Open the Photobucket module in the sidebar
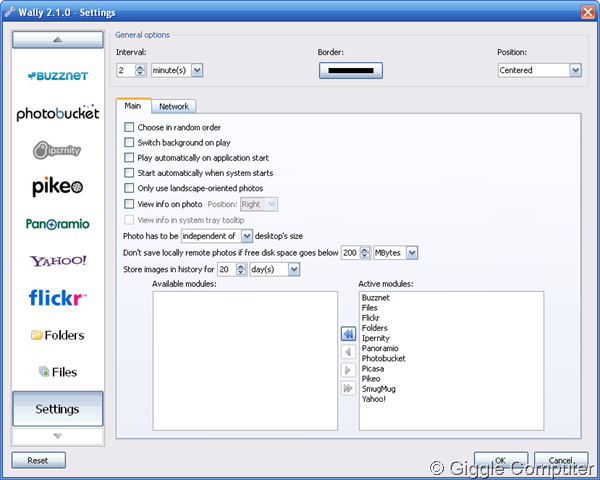The height and width of the screenshot is (480, 600). 58,113
